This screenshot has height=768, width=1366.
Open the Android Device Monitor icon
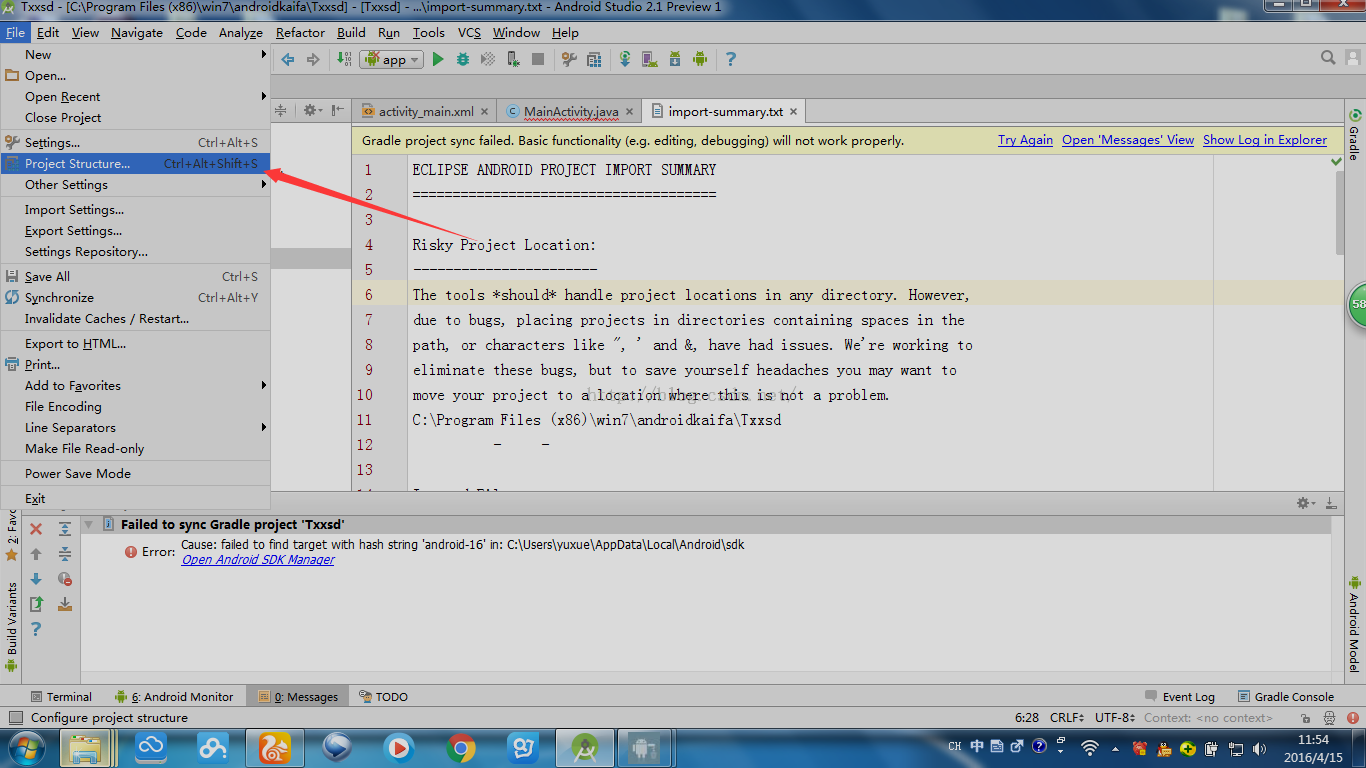(x=700, y=60)
